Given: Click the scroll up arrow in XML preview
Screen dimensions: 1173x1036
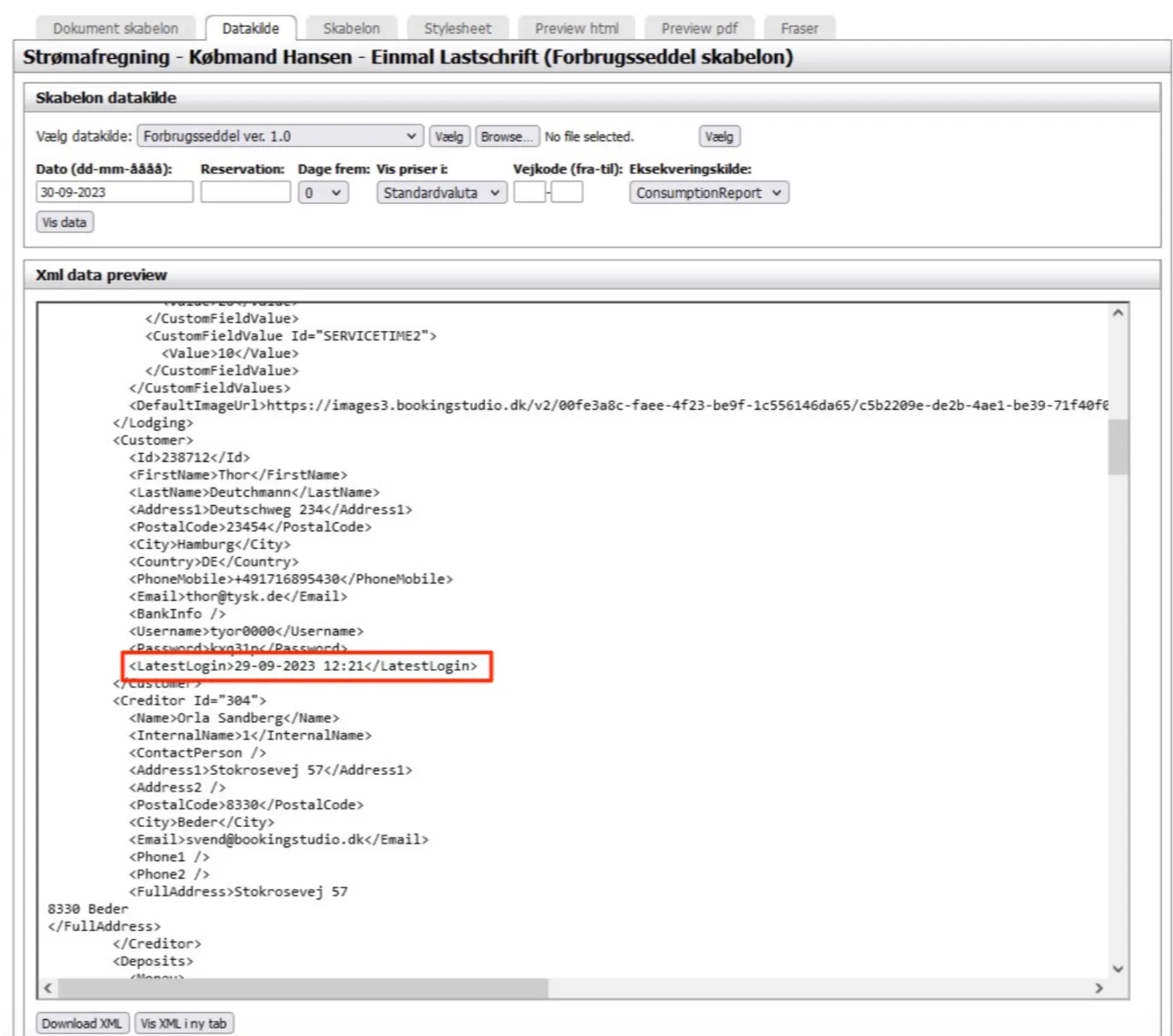Looking at the screenshot, I should 1118,313.
